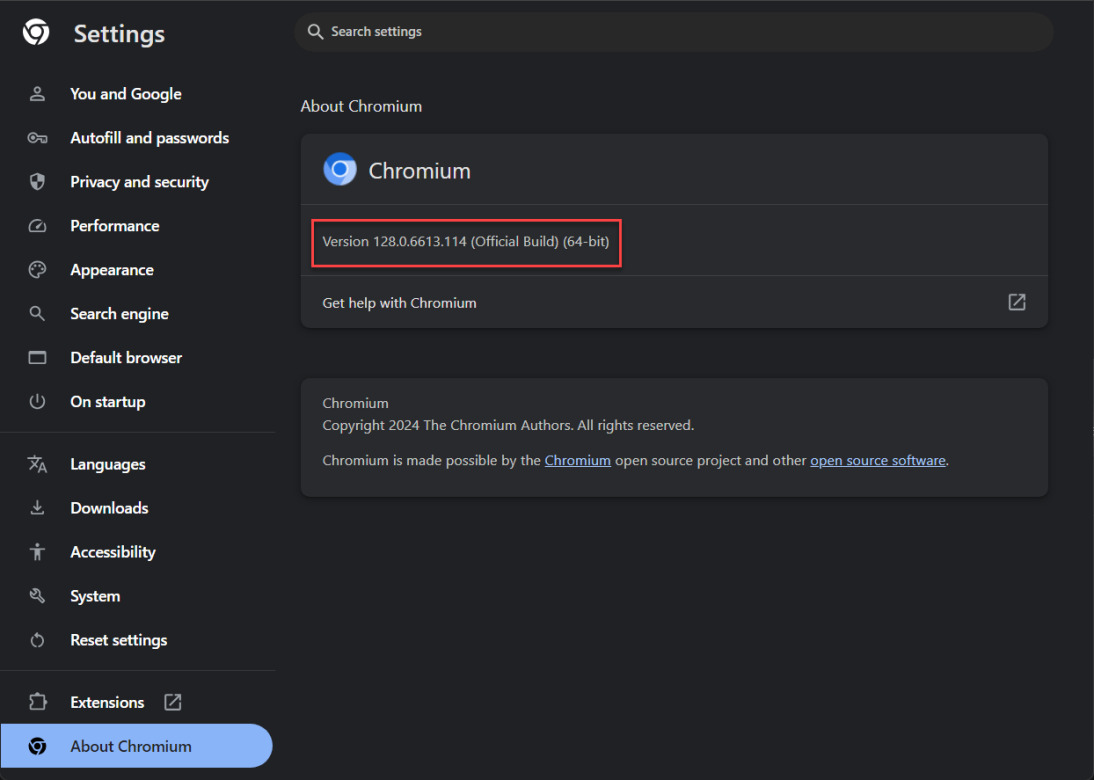Open the Reset settings section

point(118,640)
